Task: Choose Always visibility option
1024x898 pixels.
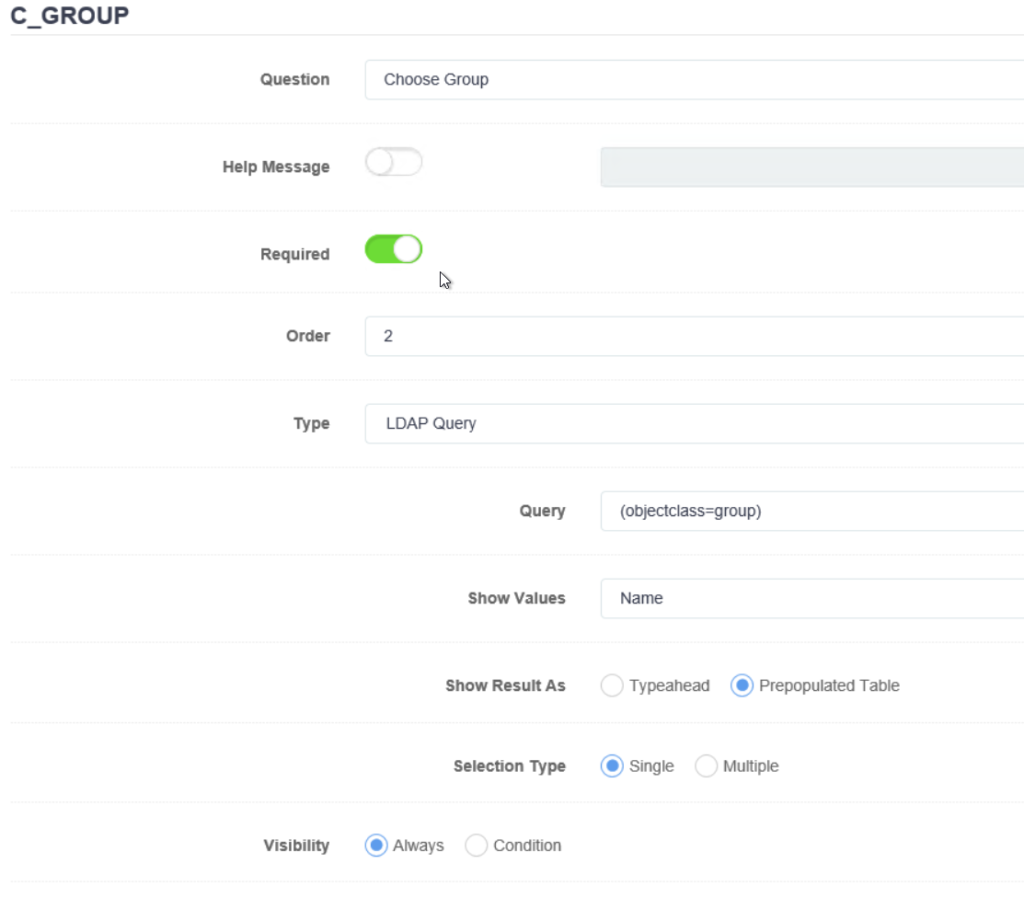Action: coord(376,845)
